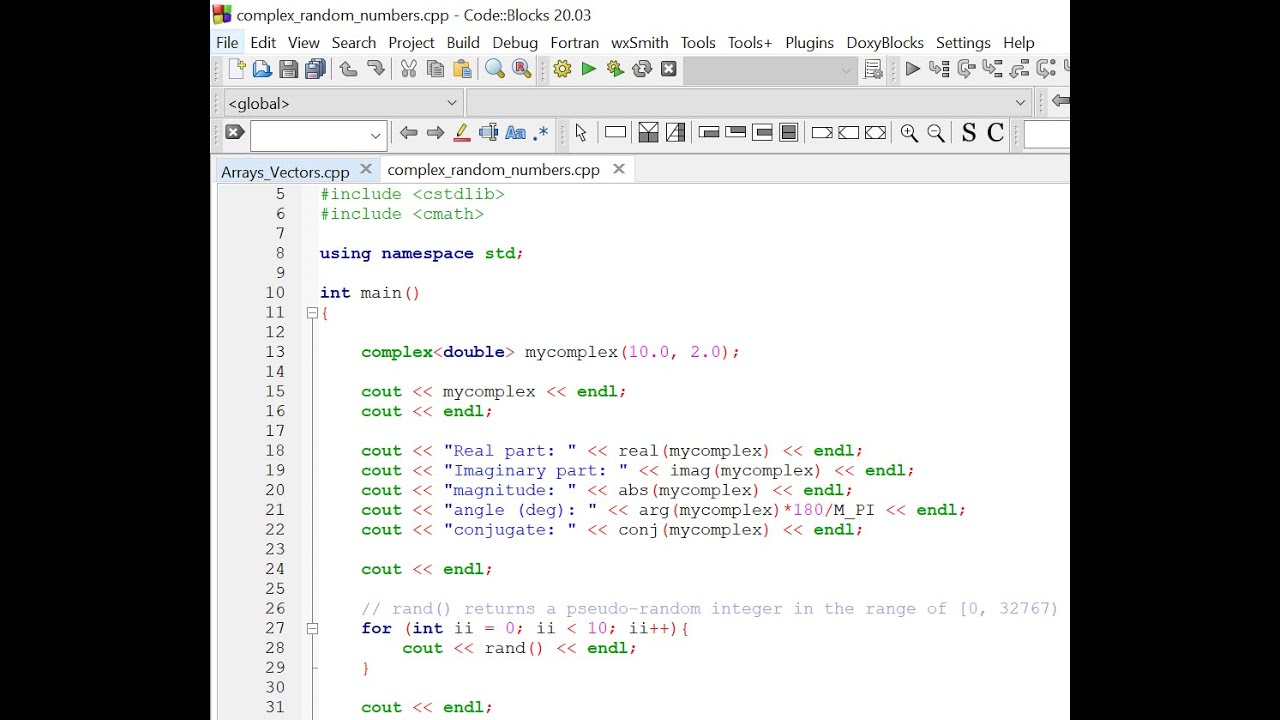Expand the <global> scope dropdown
The width and height of the screenshot is (1280, 720).
[452, 103]
